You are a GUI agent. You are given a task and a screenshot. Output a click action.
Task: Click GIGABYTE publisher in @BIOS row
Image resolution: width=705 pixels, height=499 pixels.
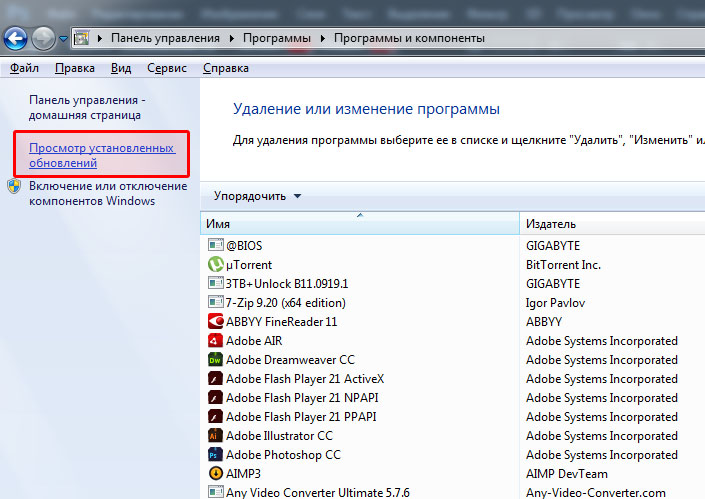(x=553, y=245)
